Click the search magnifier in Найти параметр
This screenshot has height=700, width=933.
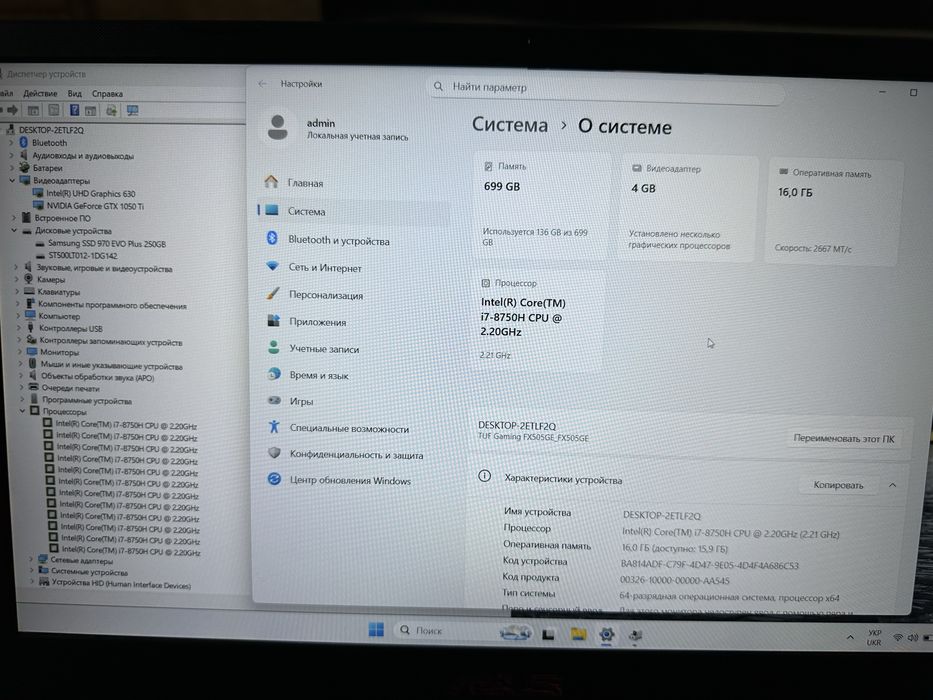click(439, 86)
